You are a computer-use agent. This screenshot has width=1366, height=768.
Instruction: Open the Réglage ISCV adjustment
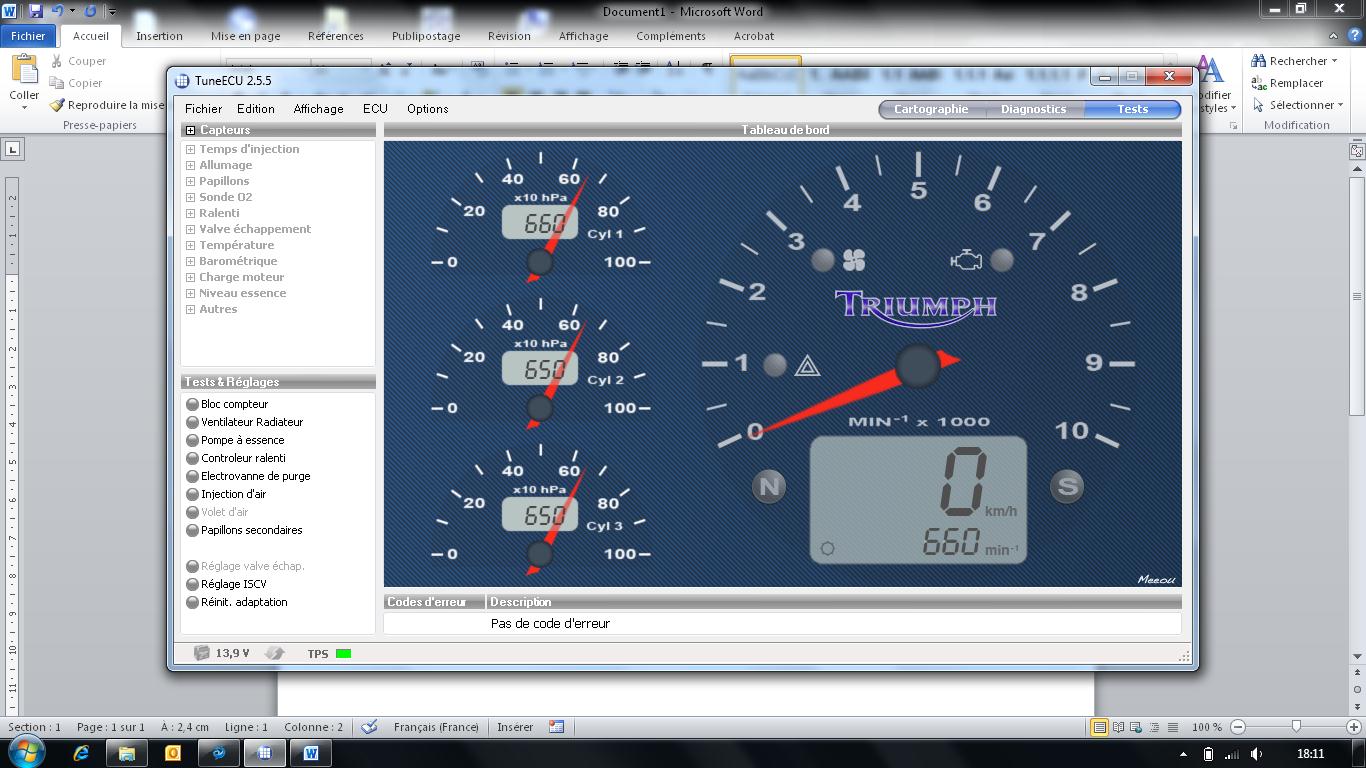226,584
